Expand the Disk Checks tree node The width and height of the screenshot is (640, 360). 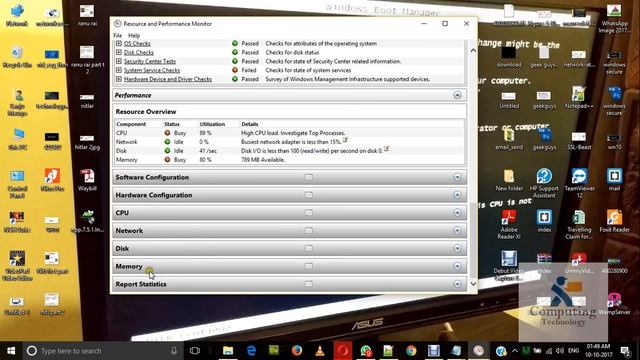(x=119, y=52)
